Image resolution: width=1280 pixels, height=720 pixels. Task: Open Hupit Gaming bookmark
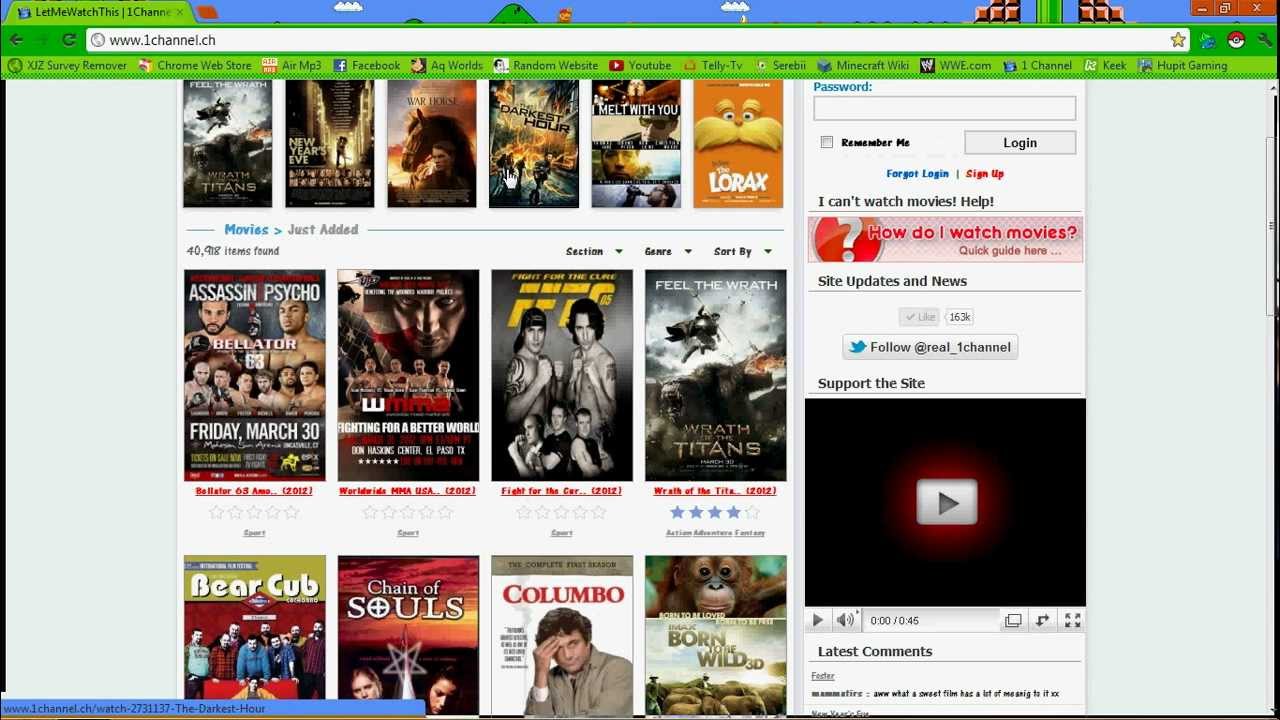pos(1182,66)
